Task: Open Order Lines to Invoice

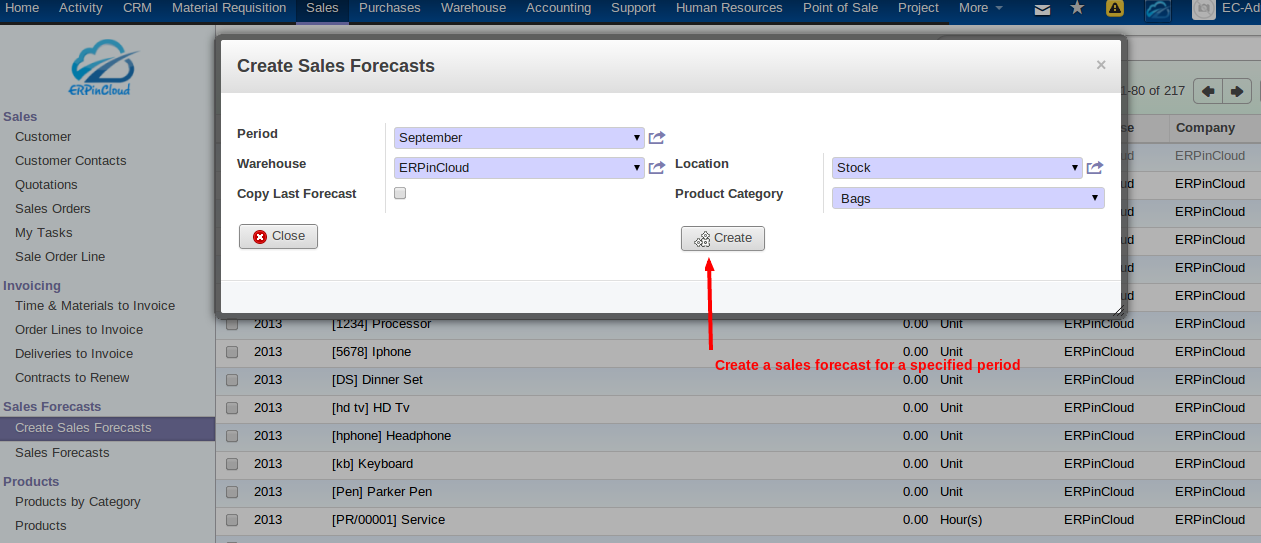Action: point(79,330)
